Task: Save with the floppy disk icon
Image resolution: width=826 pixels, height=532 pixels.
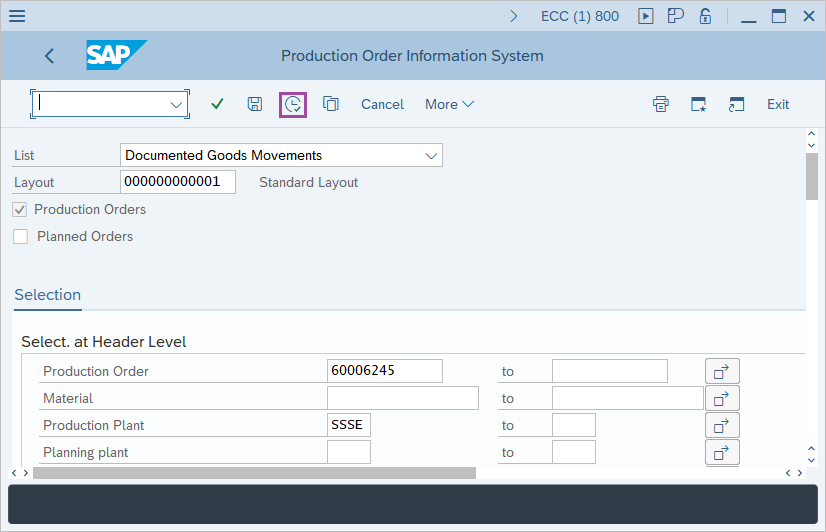Action: (x=255, y=104)
